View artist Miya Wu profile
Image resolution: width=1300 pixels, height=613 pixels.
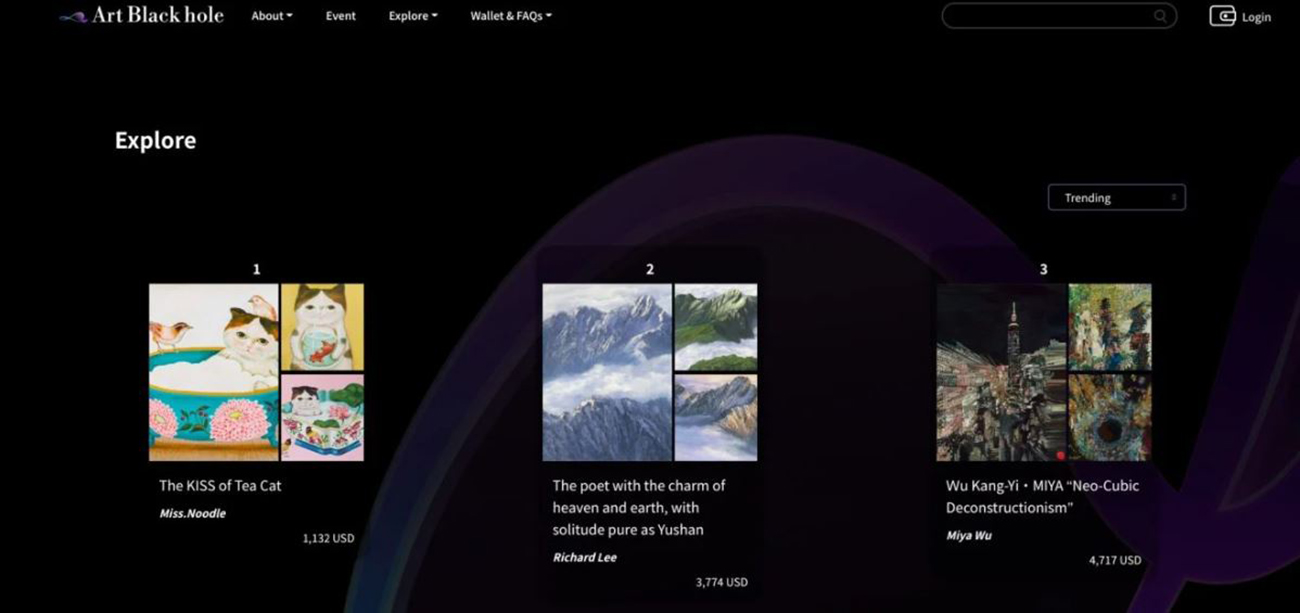(x=968, y=536)
